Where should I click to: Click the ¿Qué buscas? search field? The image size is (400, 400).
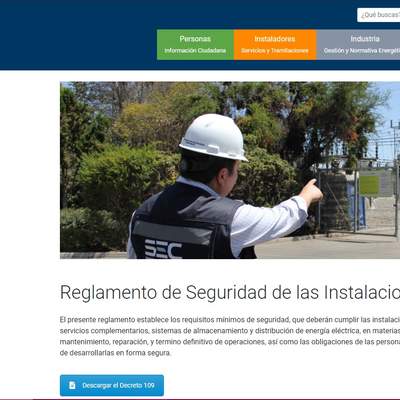click(x=379, y=15)
